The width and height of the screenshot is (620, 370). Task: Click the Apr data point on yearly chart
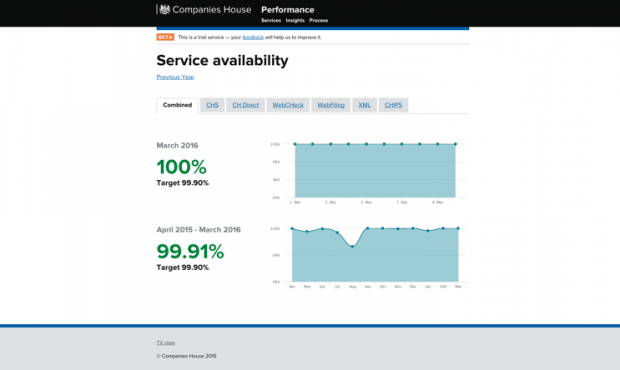tap(292, 228)
